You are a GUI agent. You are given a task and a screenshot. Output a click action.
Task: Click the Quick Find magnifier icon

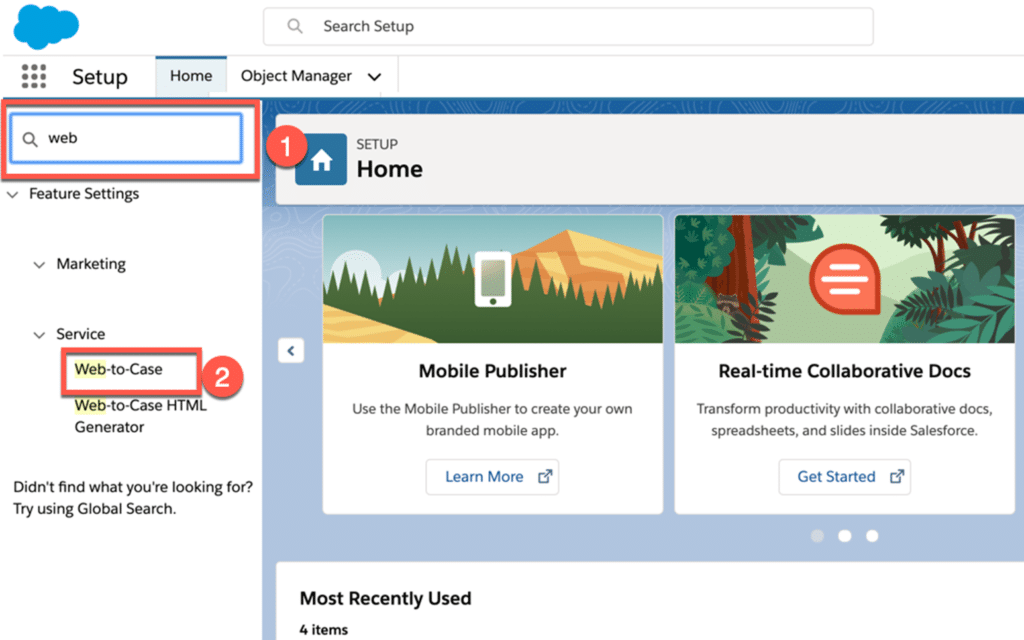point(30,139)
